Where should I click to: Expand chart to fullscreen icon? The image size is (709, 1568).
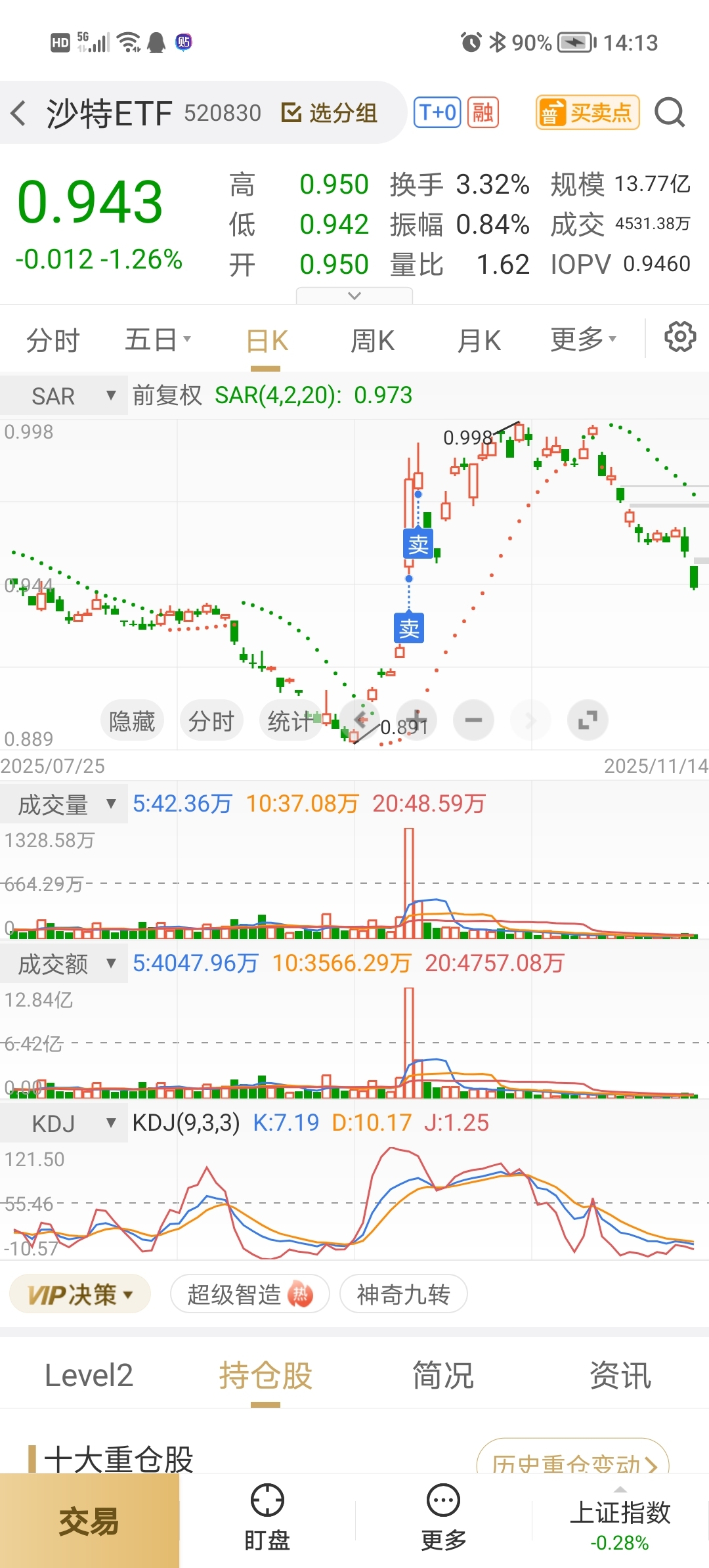click(x=588, y=720)
